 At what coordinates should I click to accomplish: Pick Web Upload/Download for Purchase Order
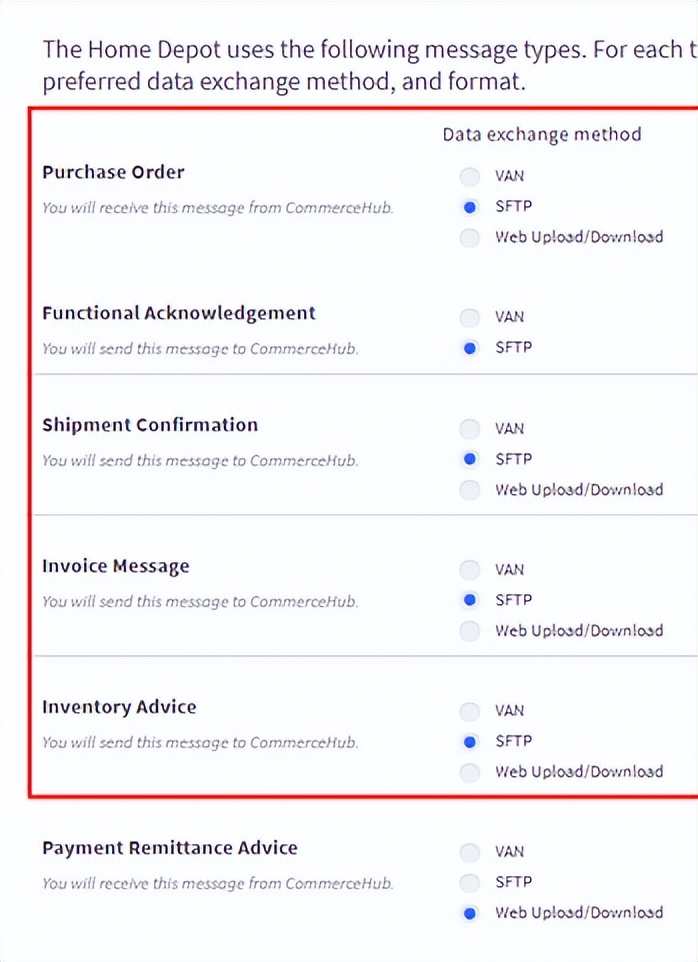pos(469,238)
